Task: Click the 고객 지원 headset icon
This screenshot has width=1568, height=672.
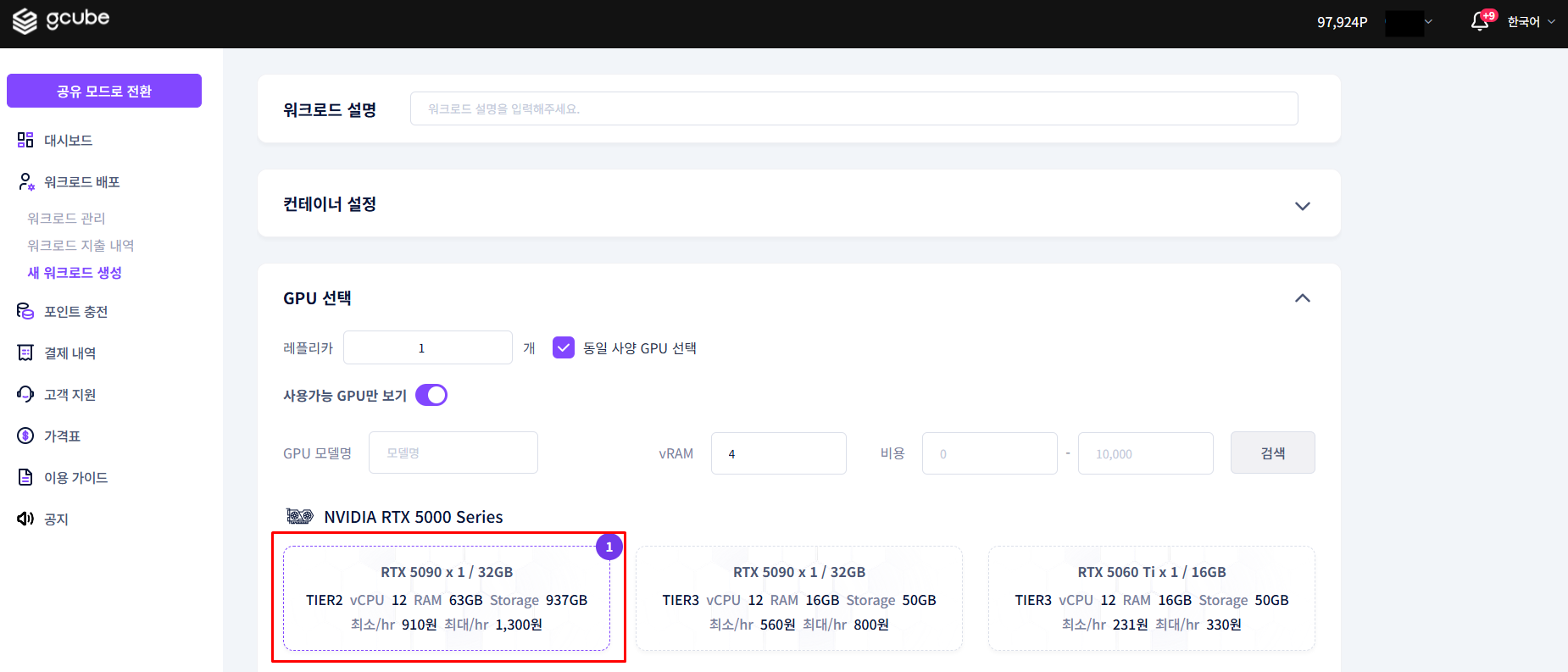Action: pos(25,394)
